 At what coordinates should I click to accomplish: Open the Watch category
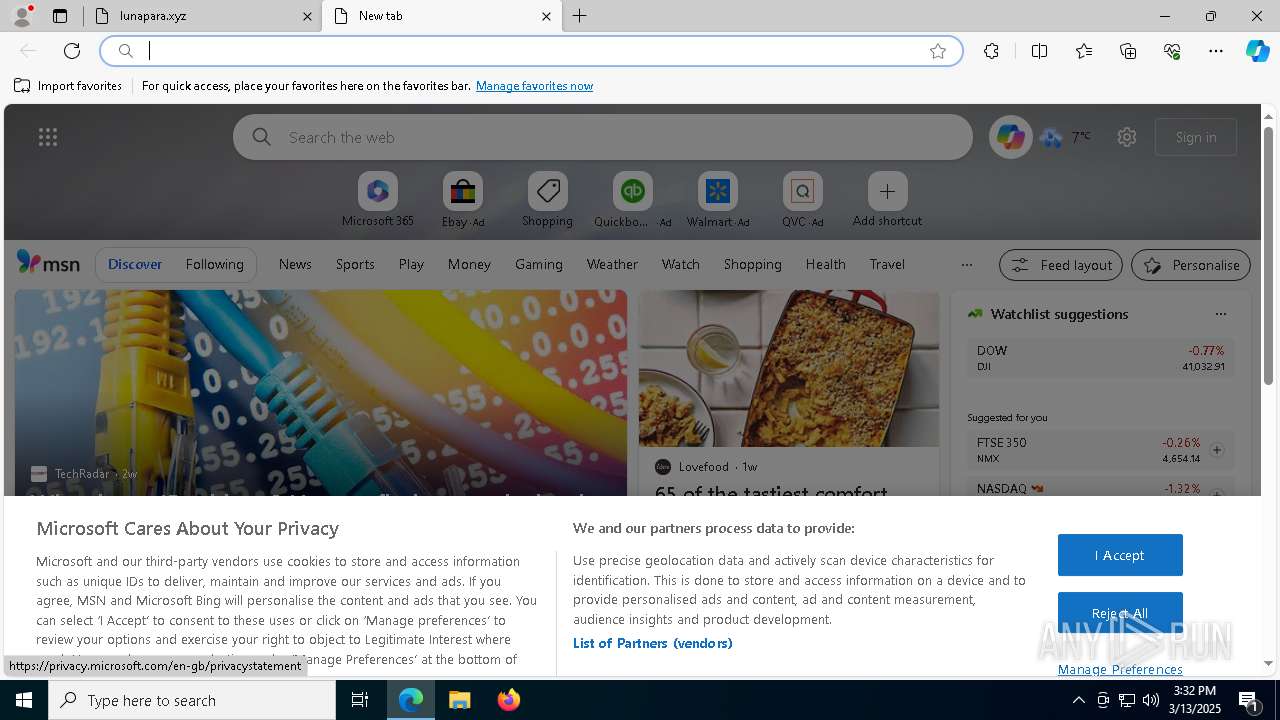[680, 264]
